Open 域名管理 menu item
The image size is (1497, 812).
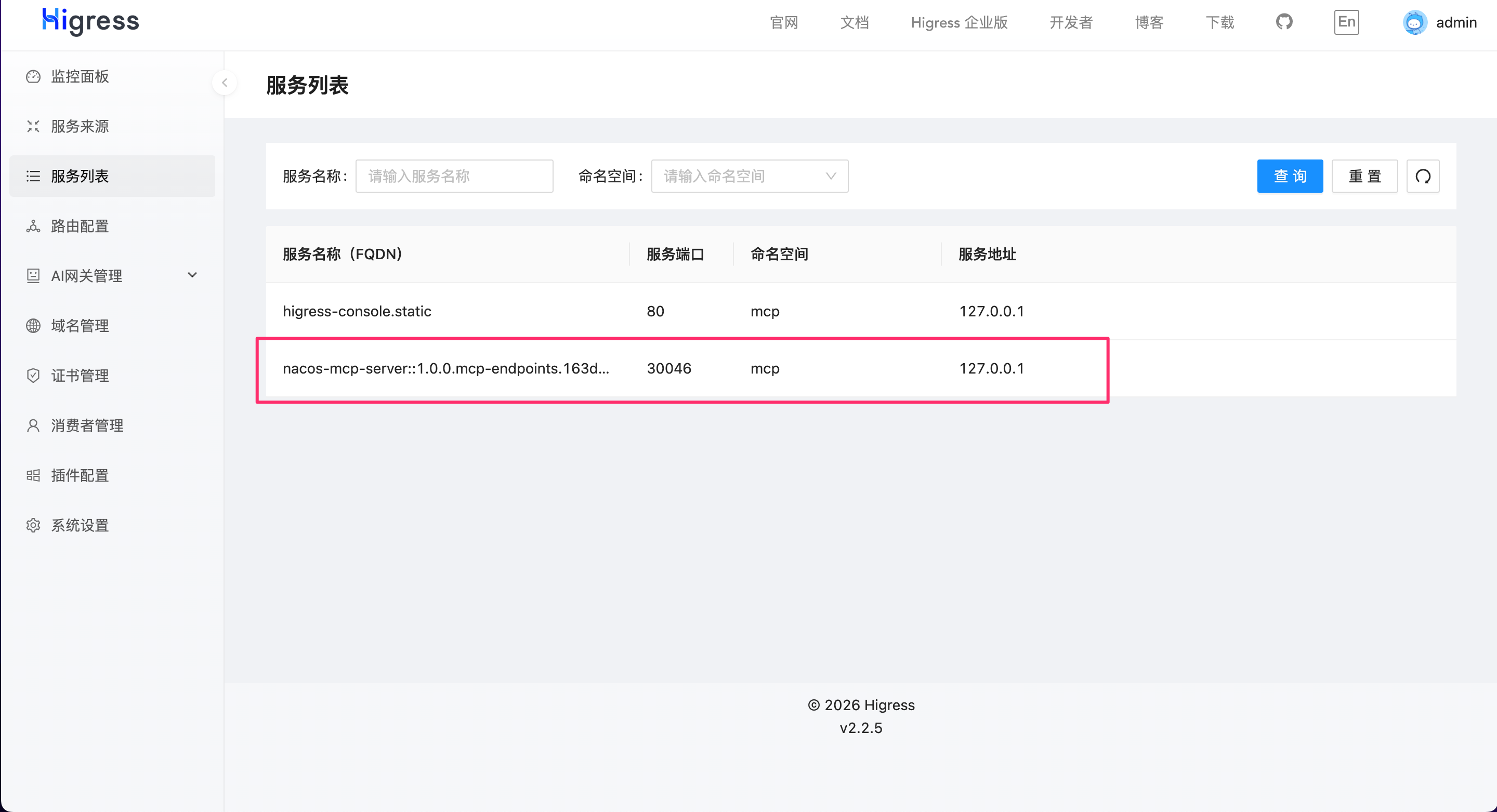pos(112,326)
